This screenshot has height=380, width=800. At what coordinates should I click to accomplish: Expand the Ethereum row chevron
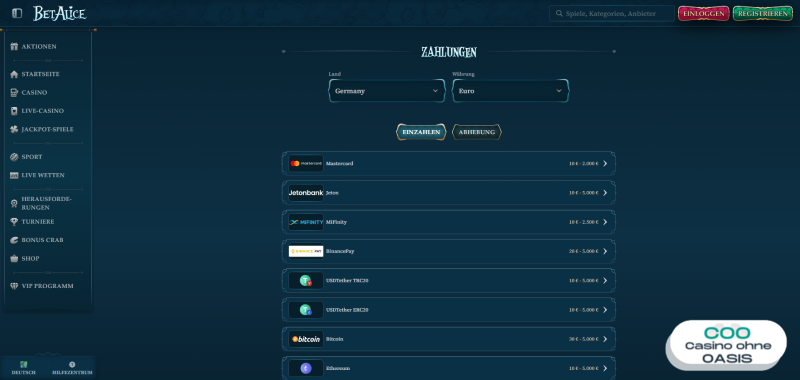605,368
